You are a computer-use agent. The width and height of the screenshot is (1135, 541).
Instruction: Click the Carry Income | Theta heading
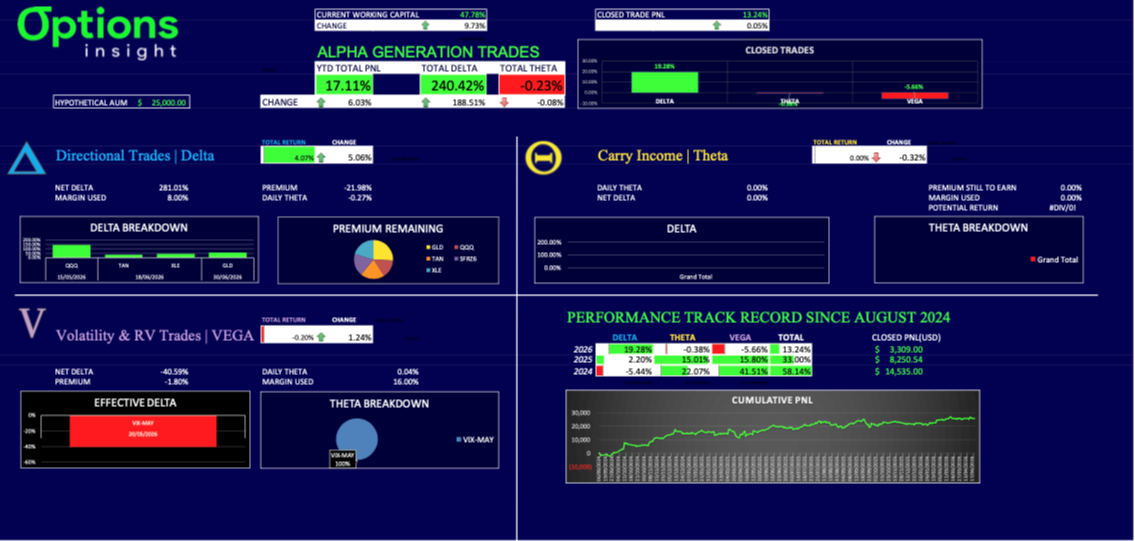662,156
